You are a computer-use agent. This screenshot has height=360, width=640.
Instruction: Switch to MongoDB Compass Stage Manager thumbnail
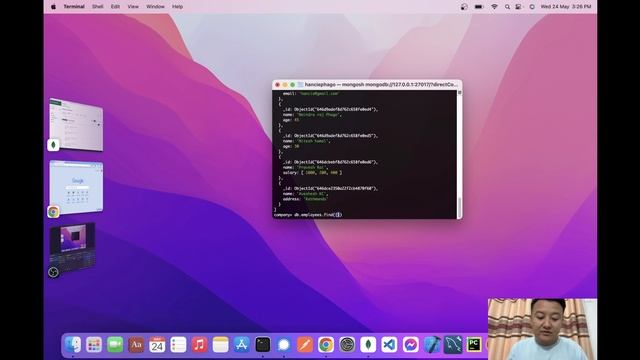76,124
